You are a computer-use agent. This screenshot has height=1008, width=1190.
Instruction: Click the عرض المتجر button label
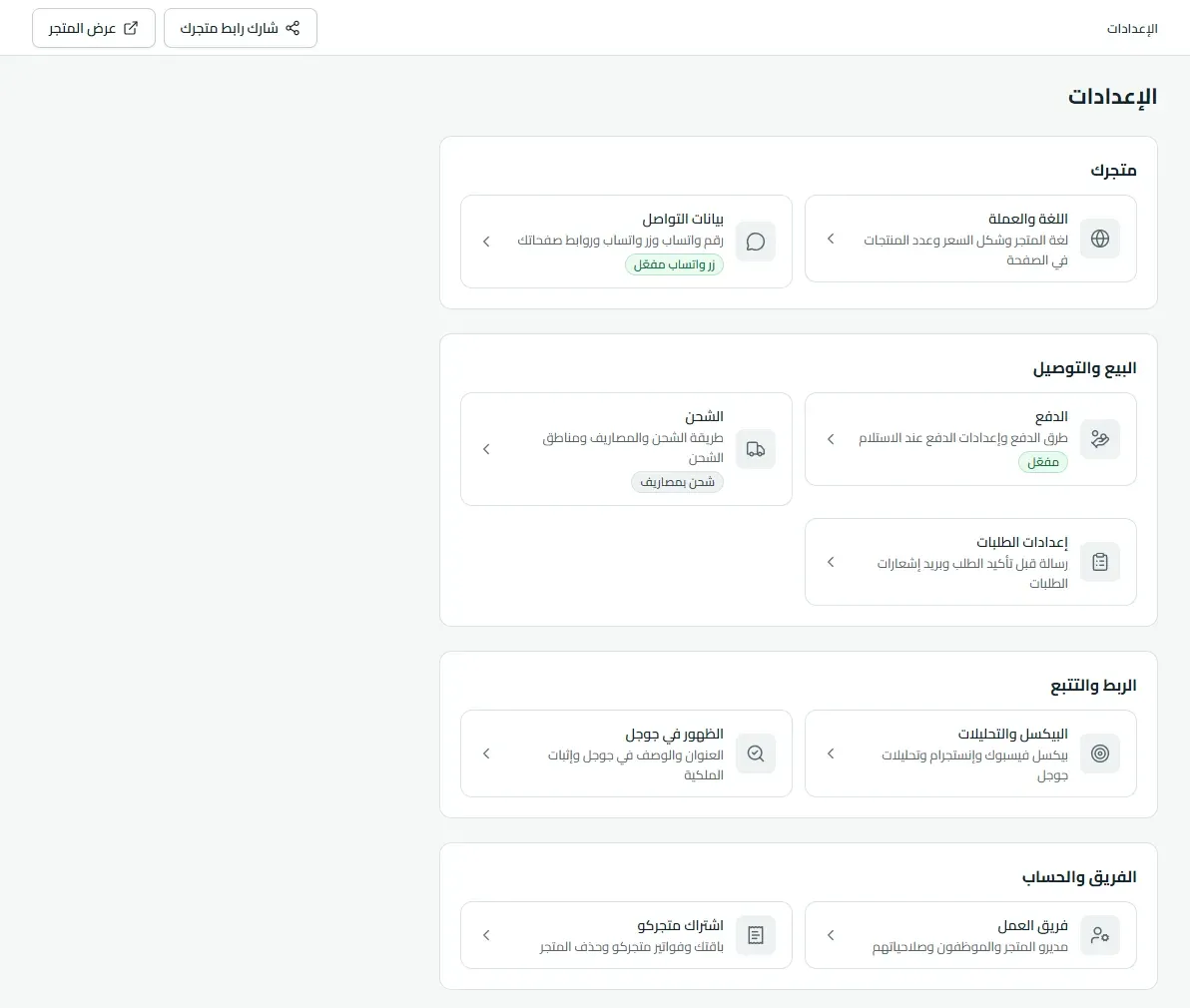click(82, 28)
